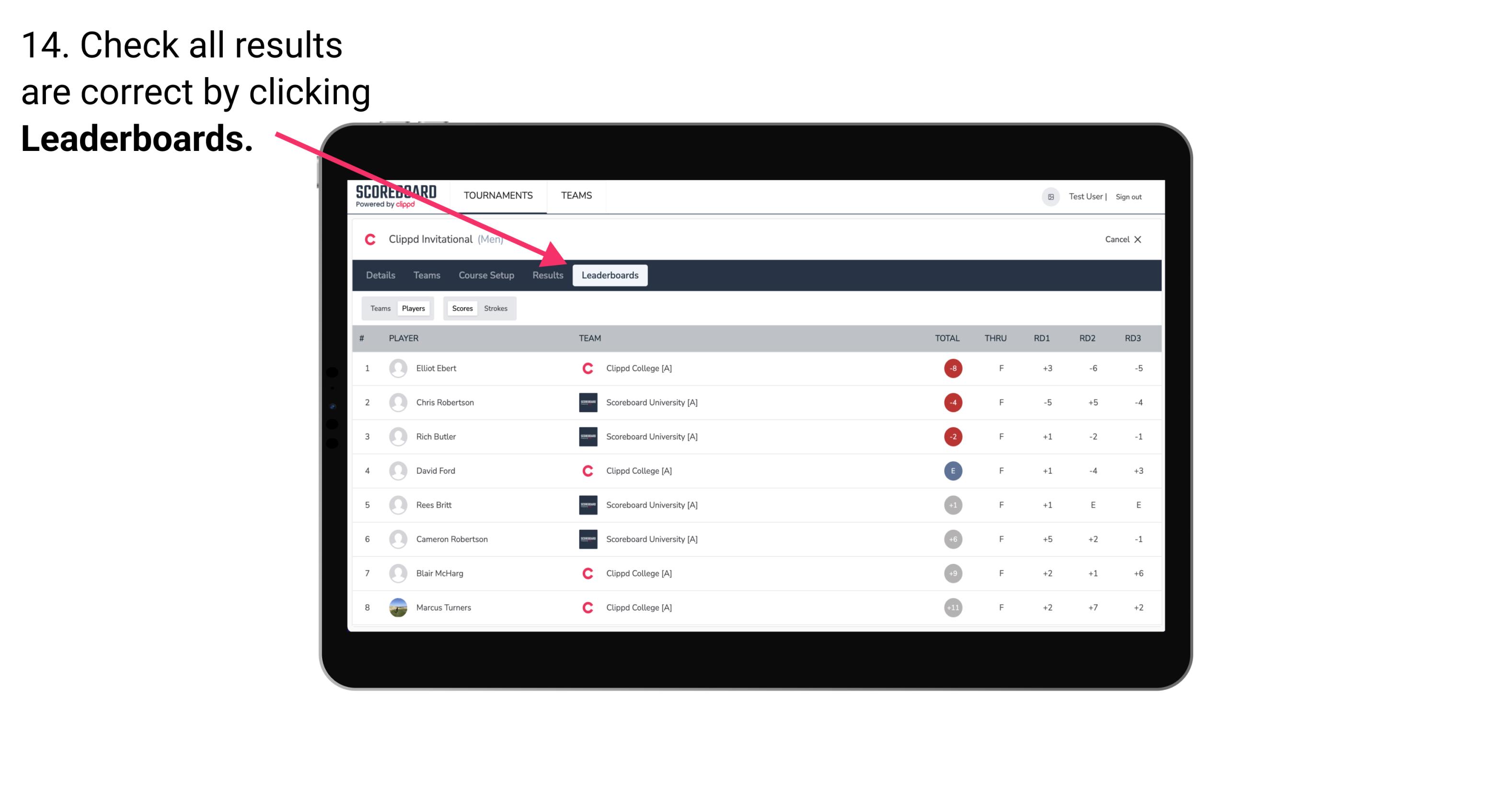Select the Leaderboards tab
The image size is (1510, 812).
611,275
